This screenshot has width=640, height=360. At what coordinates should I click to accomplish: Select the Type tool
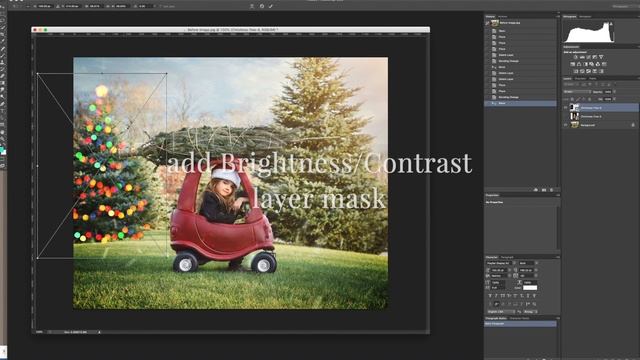coord(2,111)
